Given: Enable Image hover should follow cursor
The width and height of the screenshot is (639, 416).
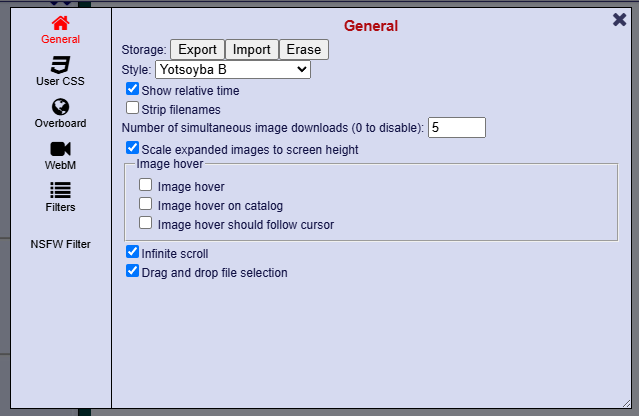Looking at the screenshot, I should [145, 223].
